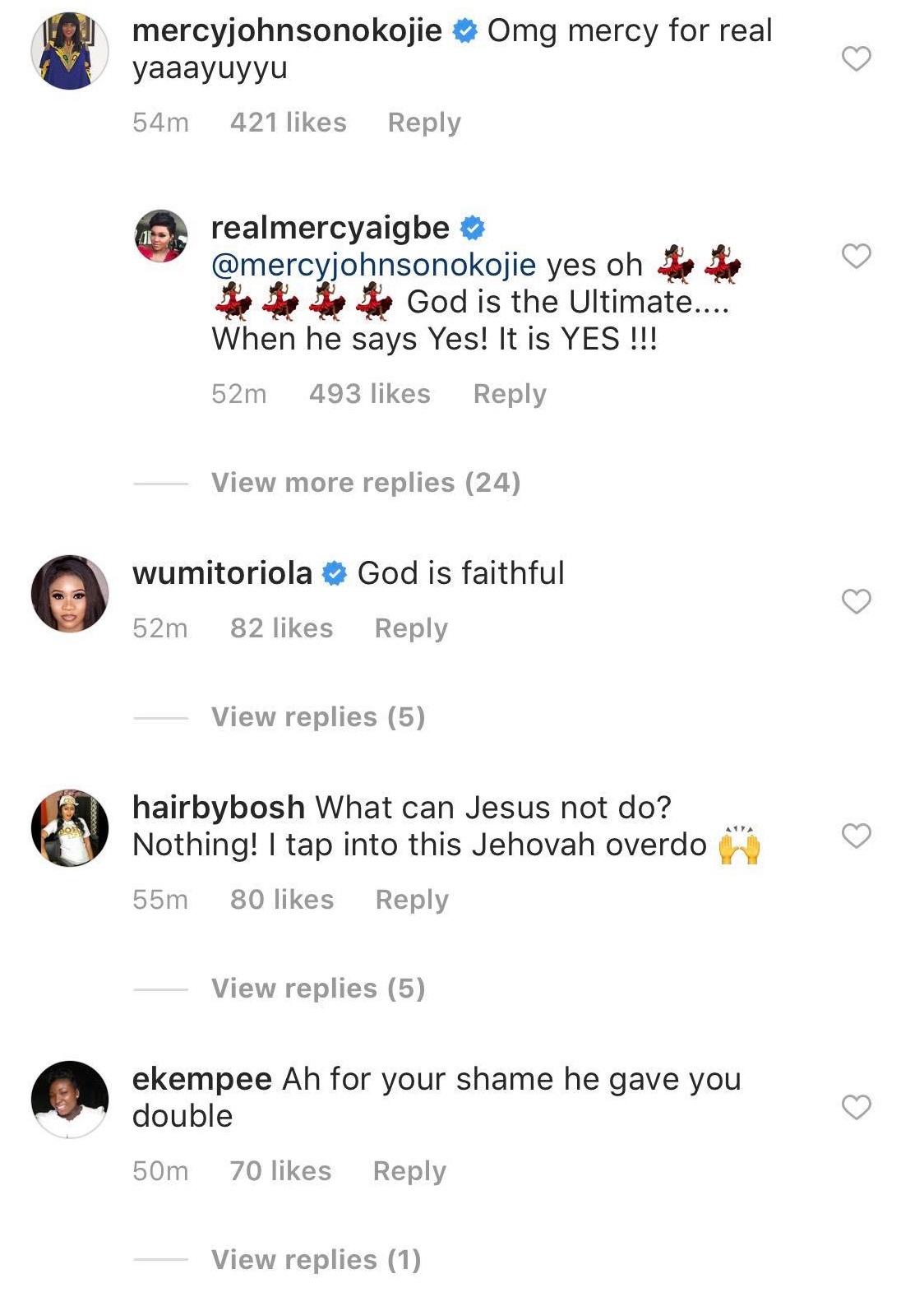Open realmercyaigbe's avatar
Viewport: 924px width, 1306px height.
pos(161,236)
